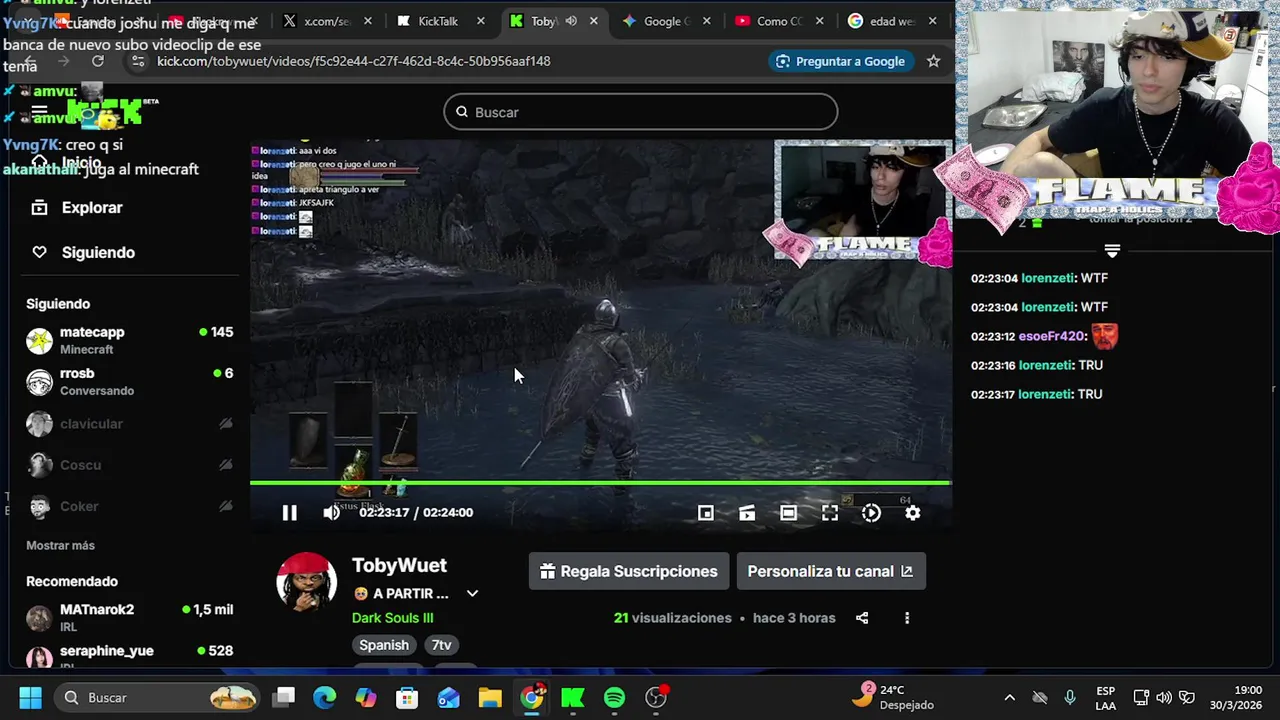Collapse the chat replay panel arrow
This screenshot has height=720, width=1280.
(1112, 250)
